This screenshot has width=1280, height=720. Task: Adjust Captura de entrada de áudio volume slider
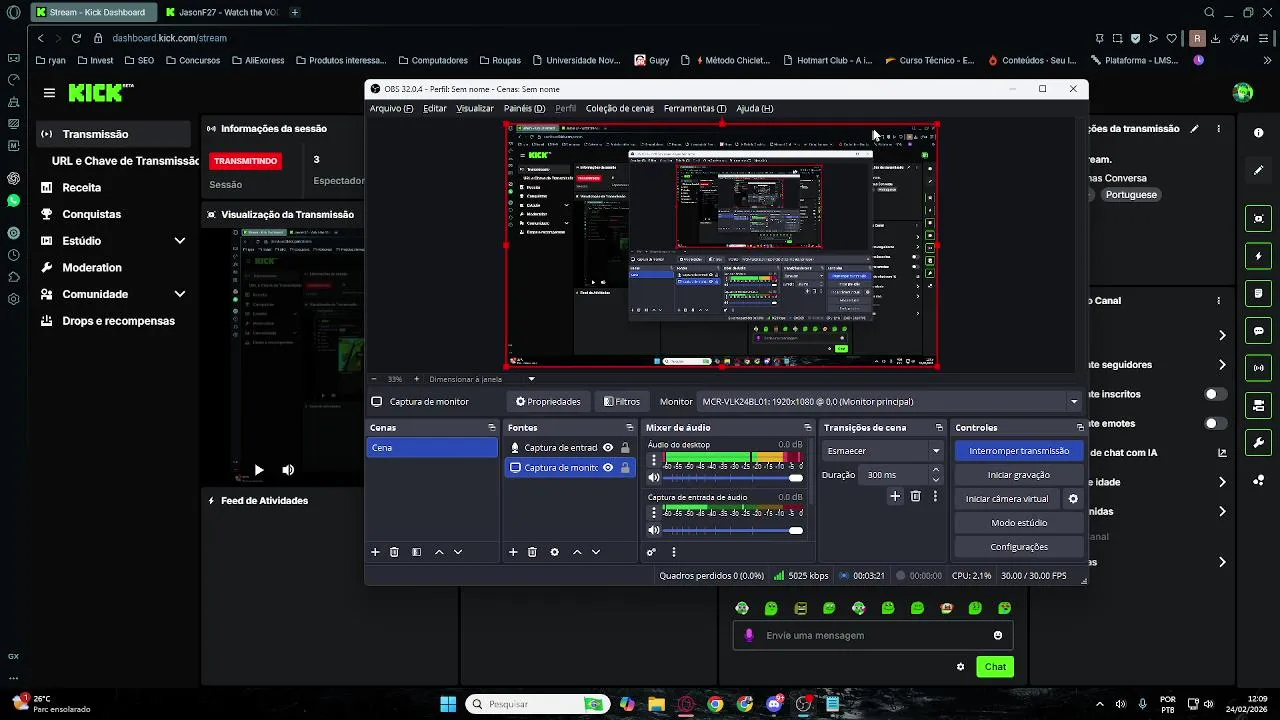[733, 530]
